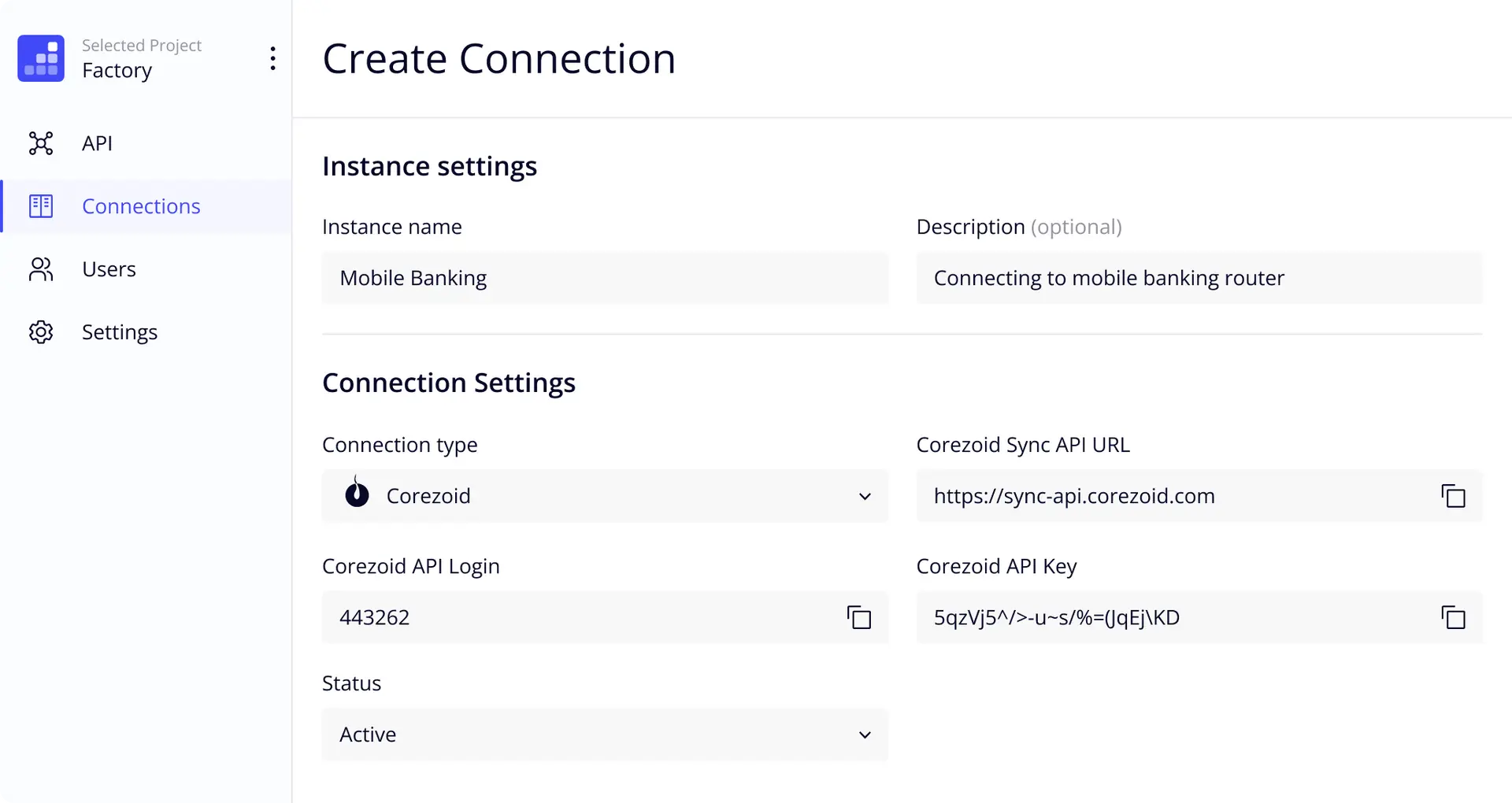Image resolution: width=1512 pixels, height=803 pixels.
Task: Copy the Corezoid Sync API URL
Action: [1453, 496]
